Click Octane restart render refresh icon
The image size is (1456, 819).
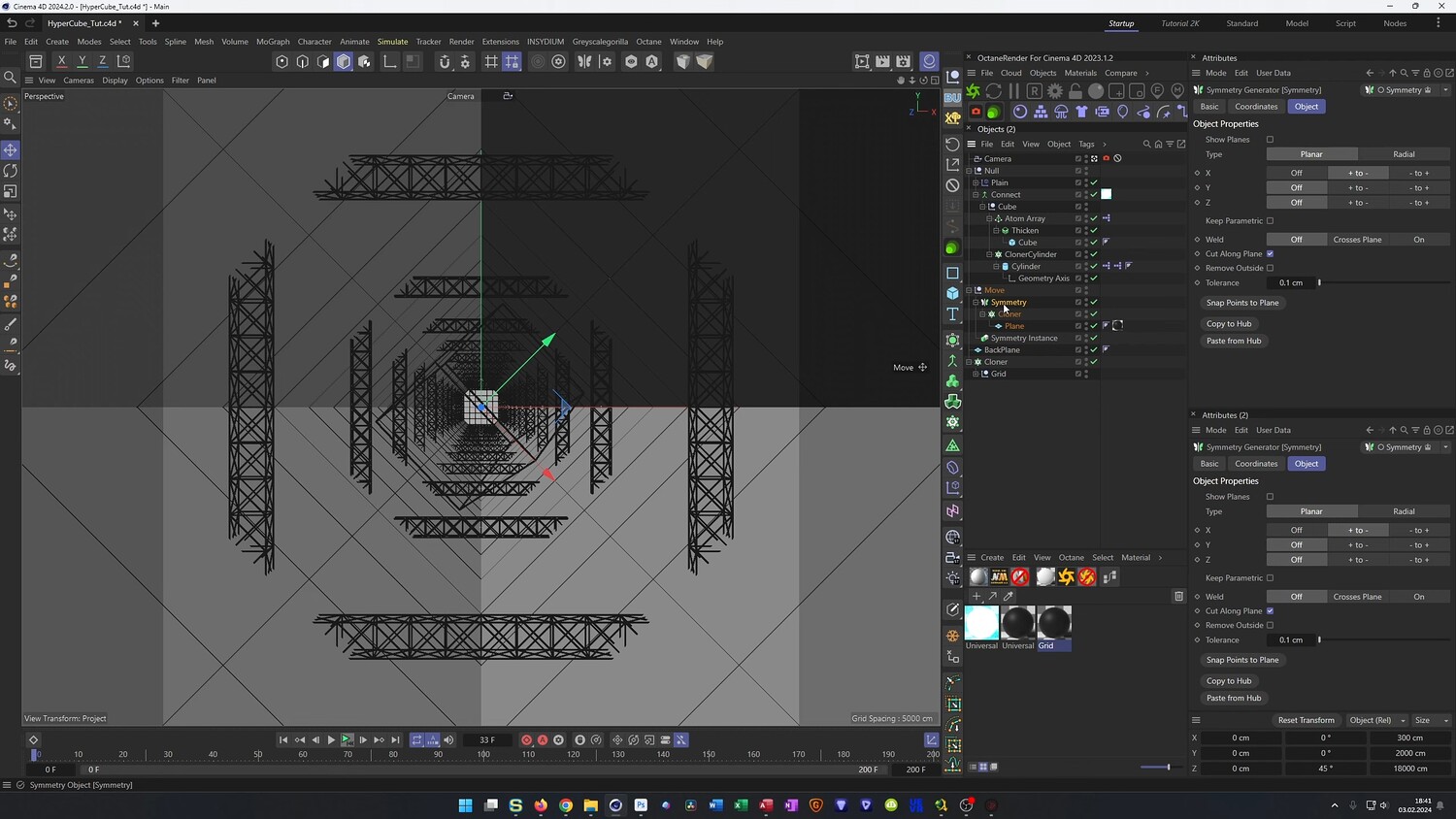point(994,90)
